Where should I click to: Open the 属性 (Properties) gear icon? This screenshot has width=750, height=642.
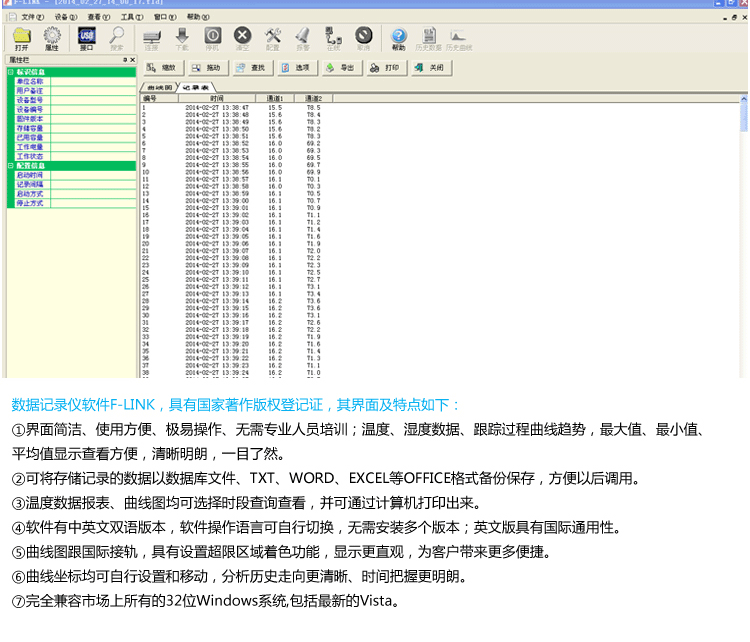(x=52, y=38)
